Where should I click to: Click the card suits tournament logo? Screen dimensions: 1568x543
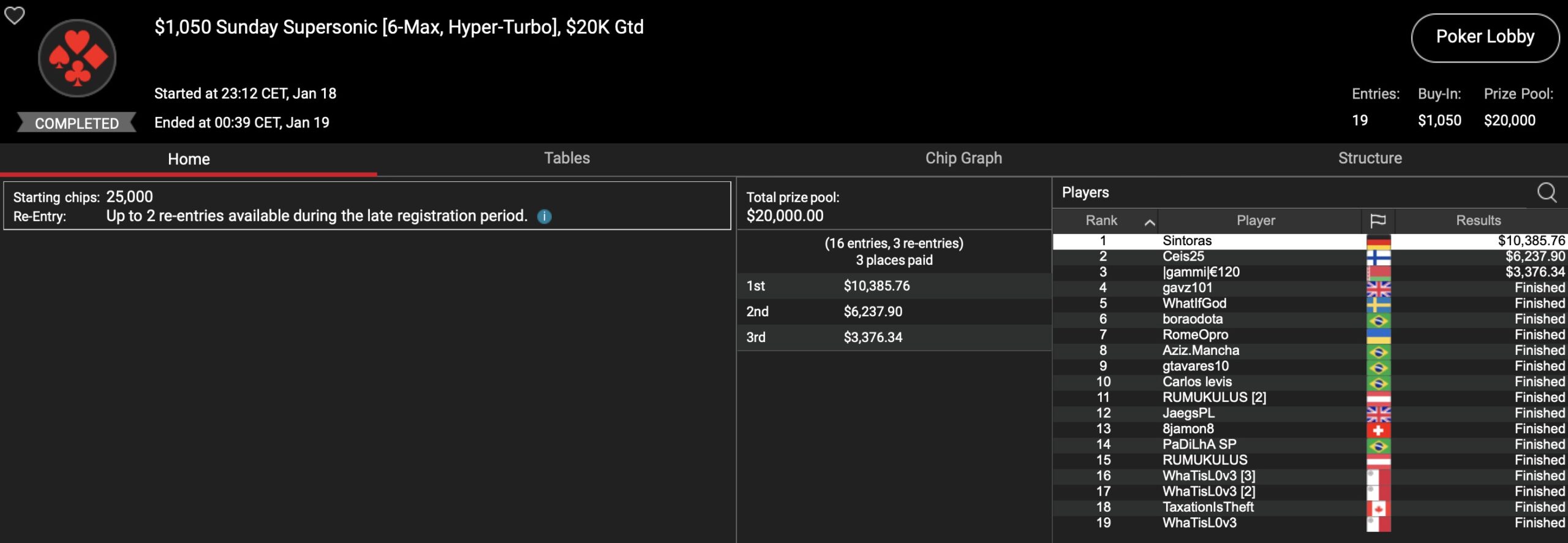tap(77, 59)
